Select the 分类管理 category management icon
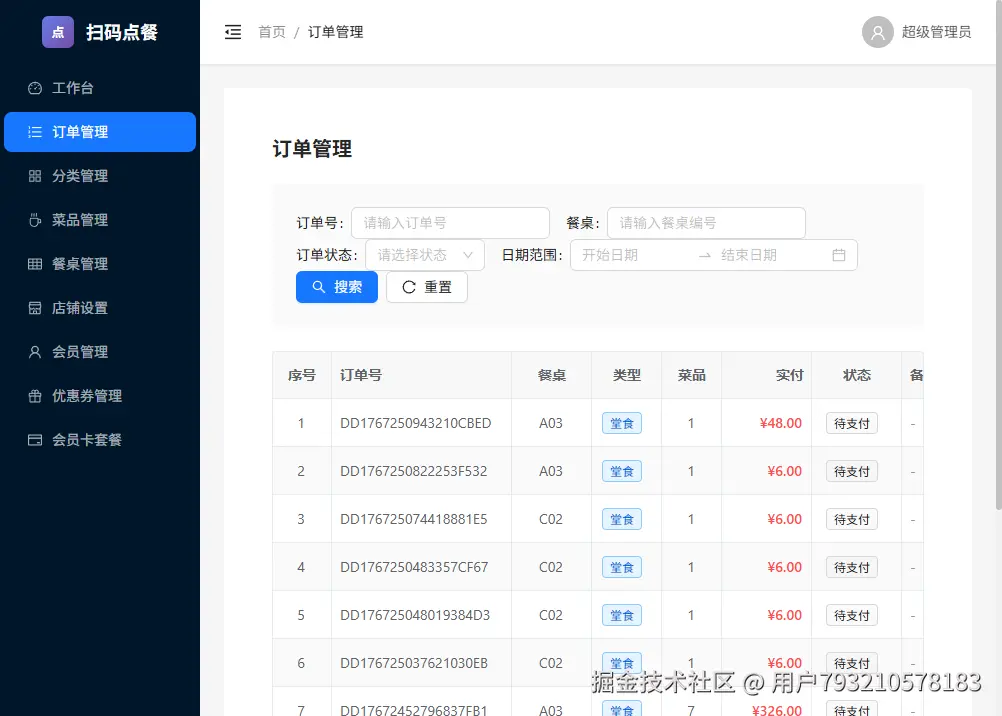Image resolution: width=1002 pixels, height=716 pixels. [x=34, y=176]
